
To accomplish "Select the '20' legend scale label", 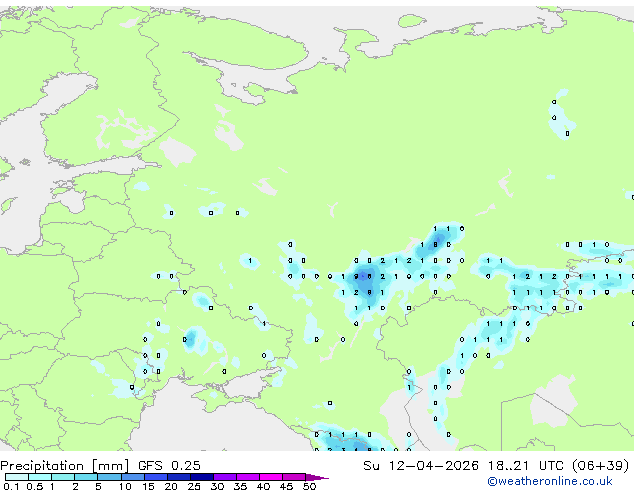I will click(x=171, y=486).
